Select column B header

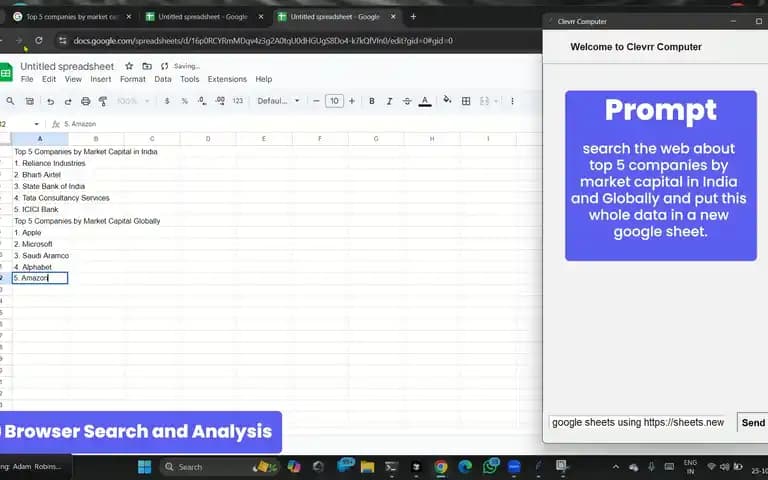pos(96,139)
